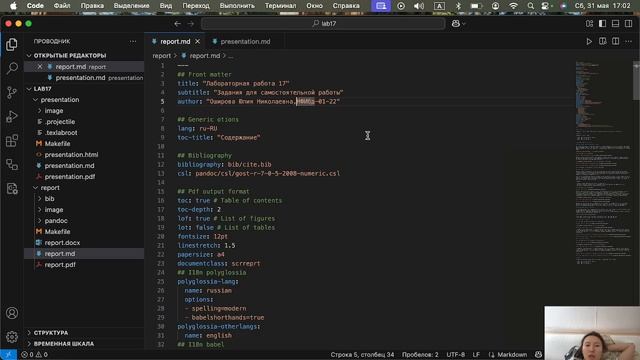Click the editor minimap
This screenshot has height=360, width=640.
pos(603,163)
